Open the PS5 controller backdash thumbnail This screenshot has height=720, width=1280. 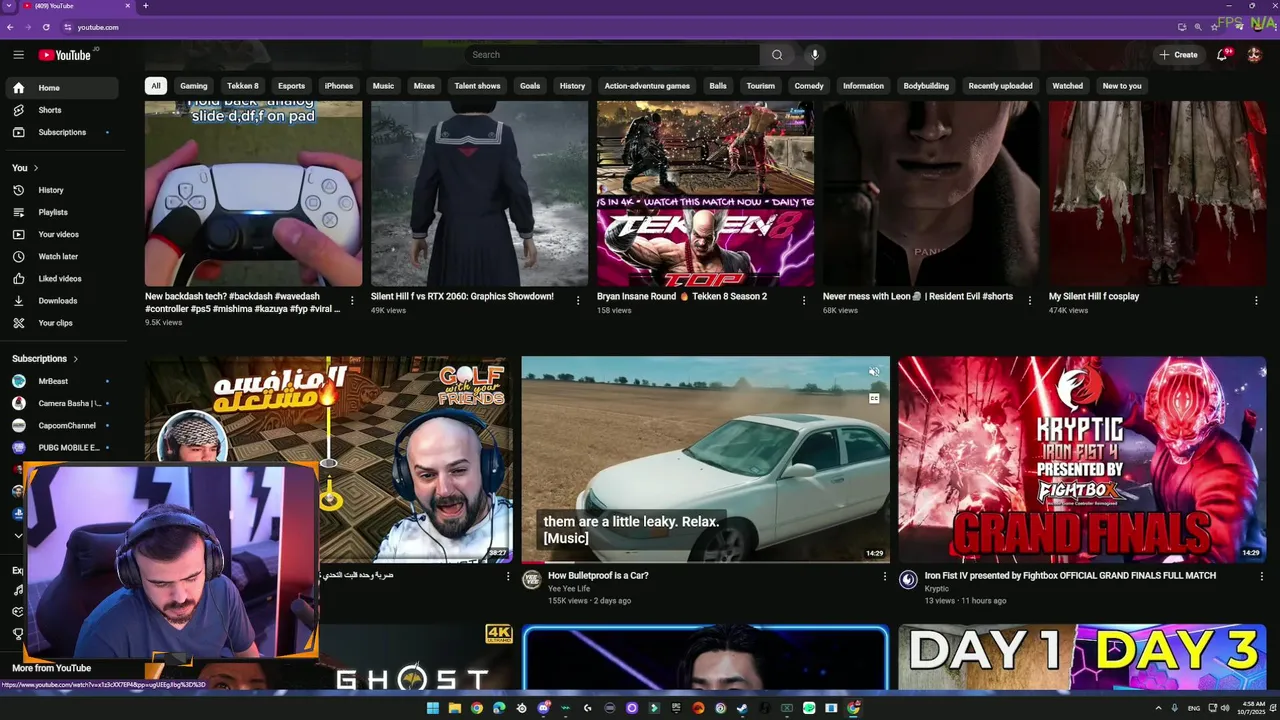coord(254,193)
